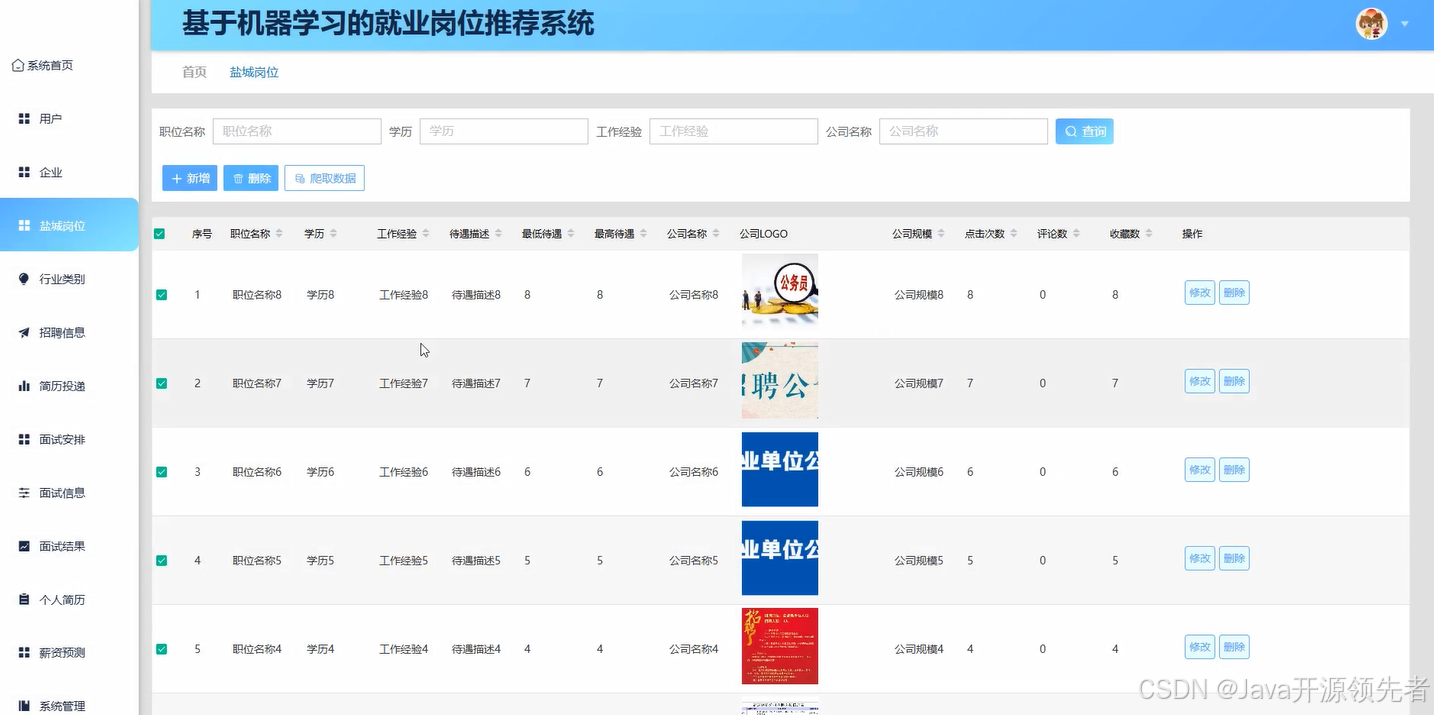Toggle the select-all checkbox in table header
Screen dimensions: 1434x715
159,233
